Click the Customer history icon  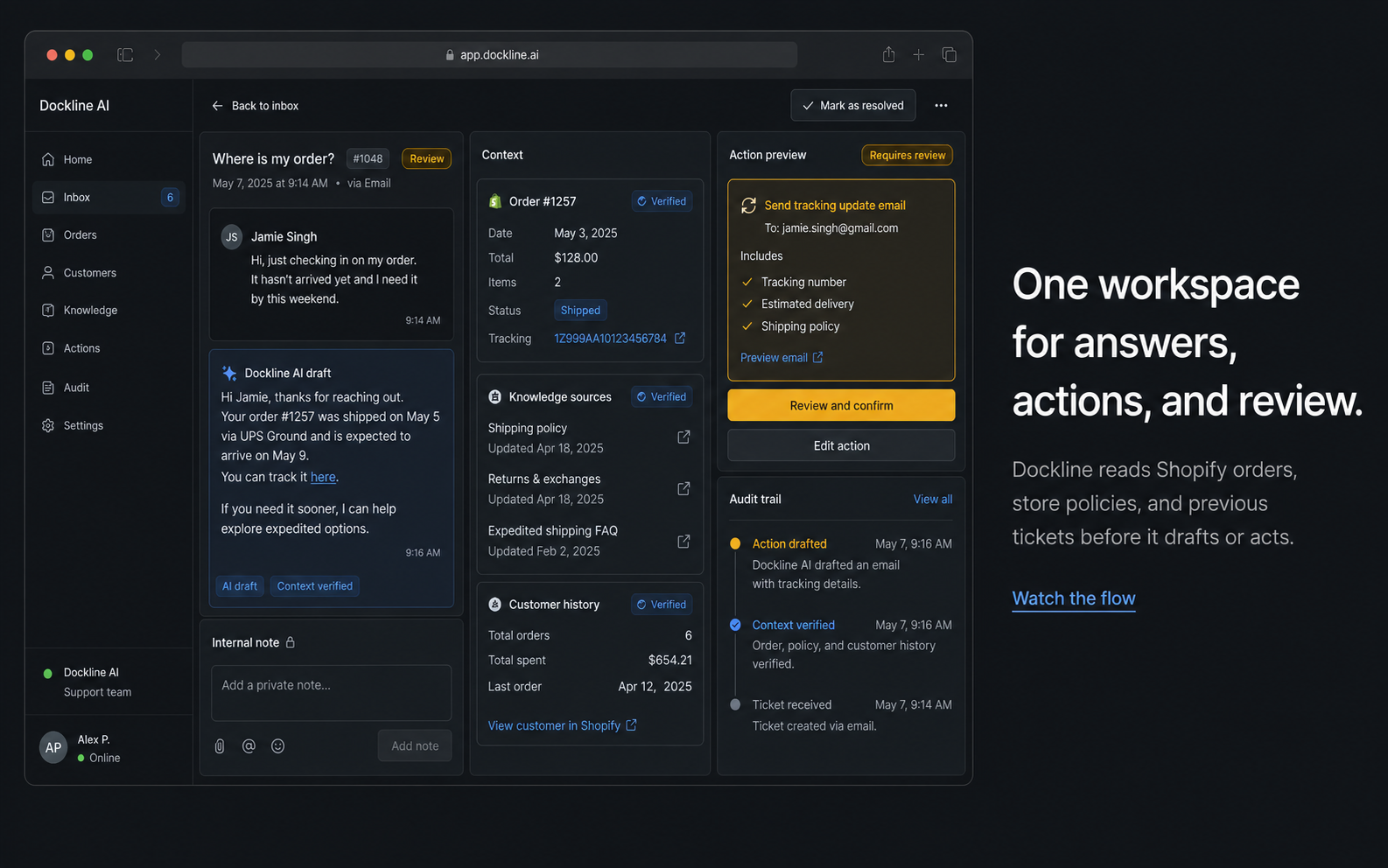point(494,605)
